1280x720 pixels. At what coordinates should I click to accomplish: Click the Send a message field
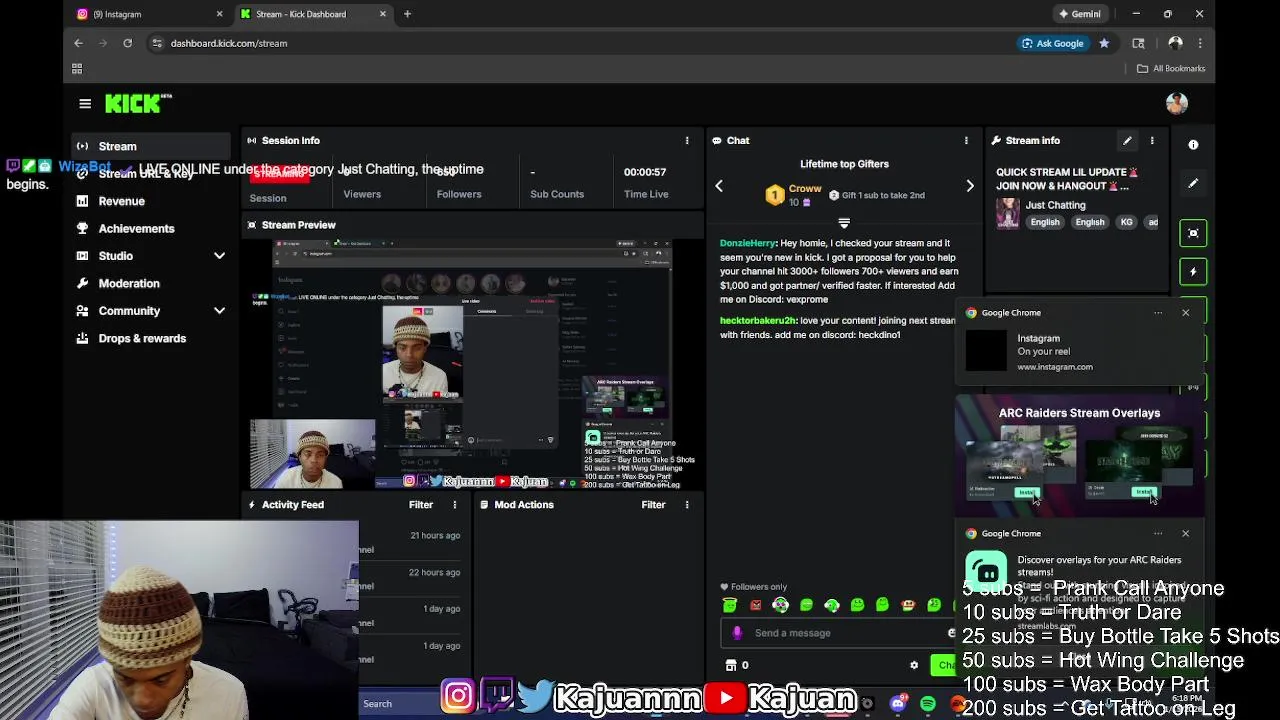tap(840, 633)
